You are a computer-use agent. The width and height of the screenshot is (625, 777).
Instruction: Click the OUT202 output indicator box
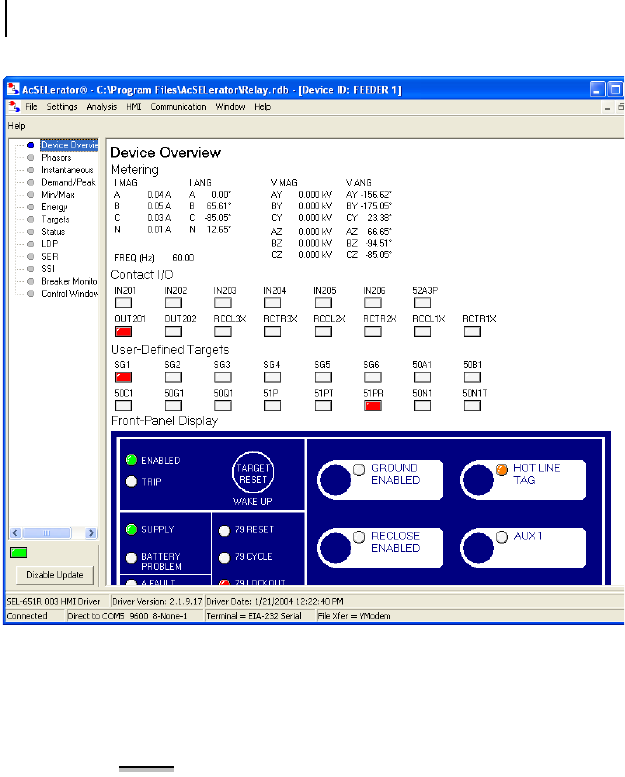[x=173, y=332]
